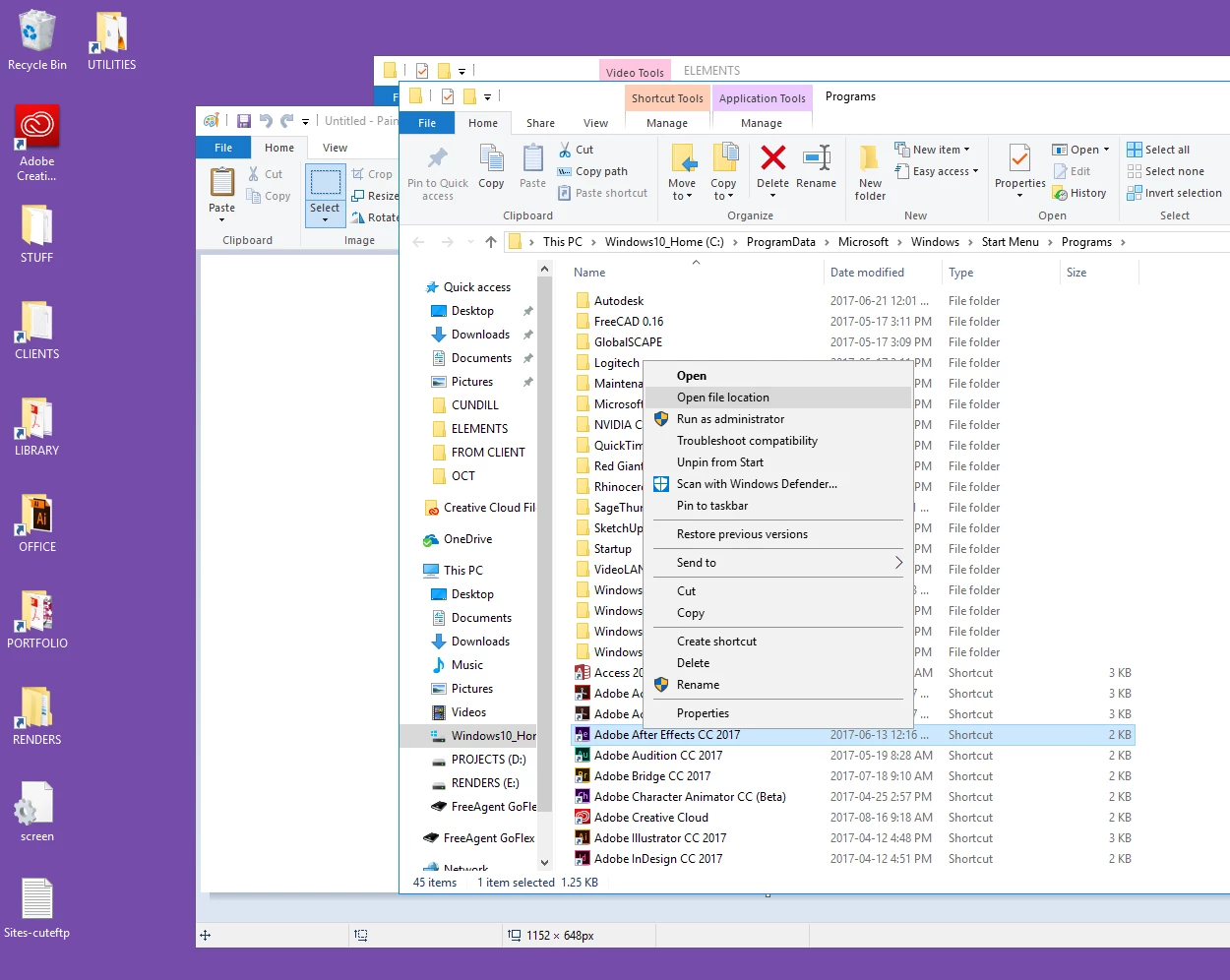
Task: Click the Properties checkmark icon
Action: (x=1020, y=157)
